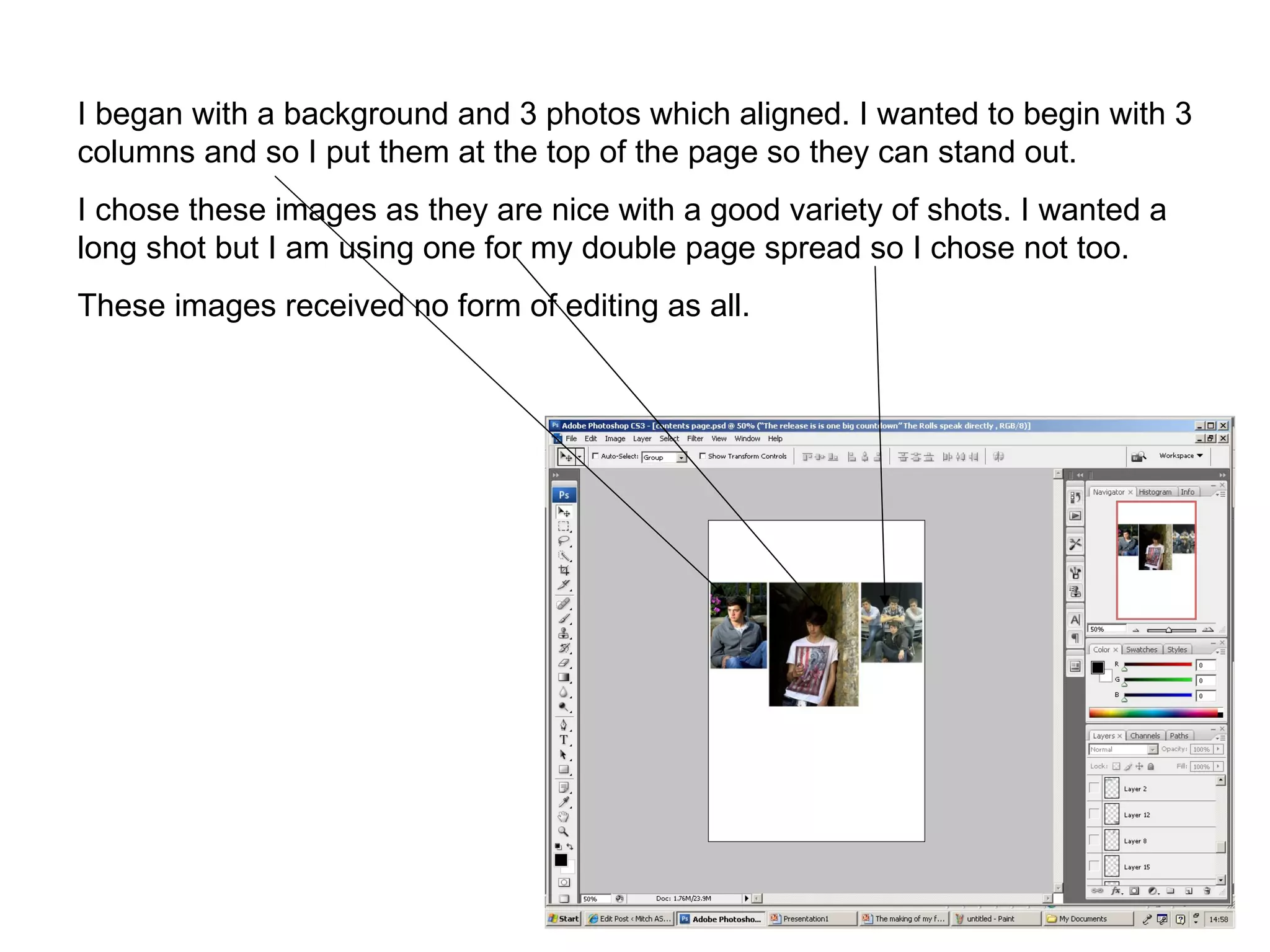
Task: Select the Move tool in the toolbox
Action: pyautogui.click(x=564, y=512)
